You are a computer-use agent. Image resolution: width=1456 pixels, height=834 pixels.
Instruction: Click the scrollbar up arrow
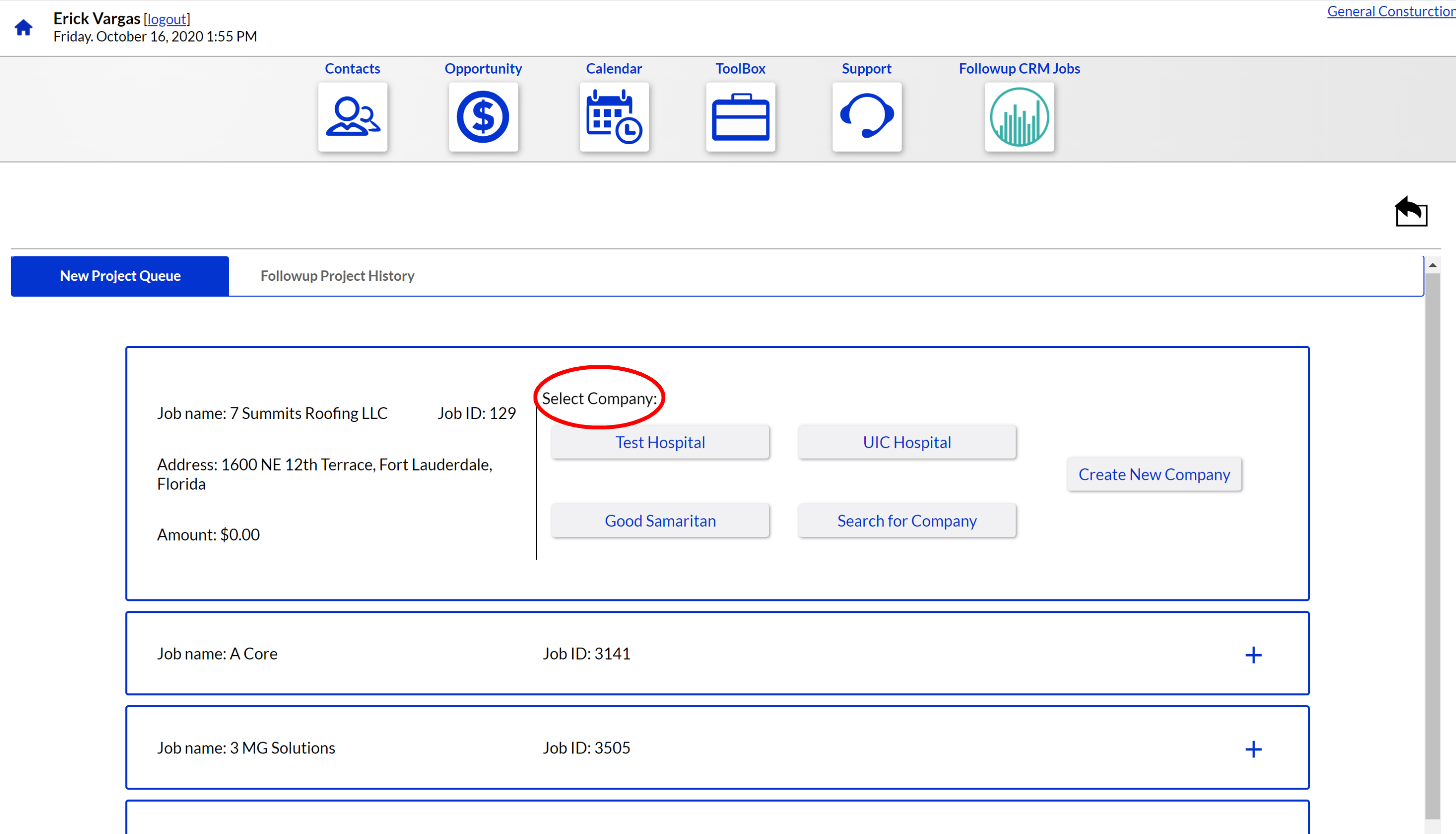pos(1433,264)
